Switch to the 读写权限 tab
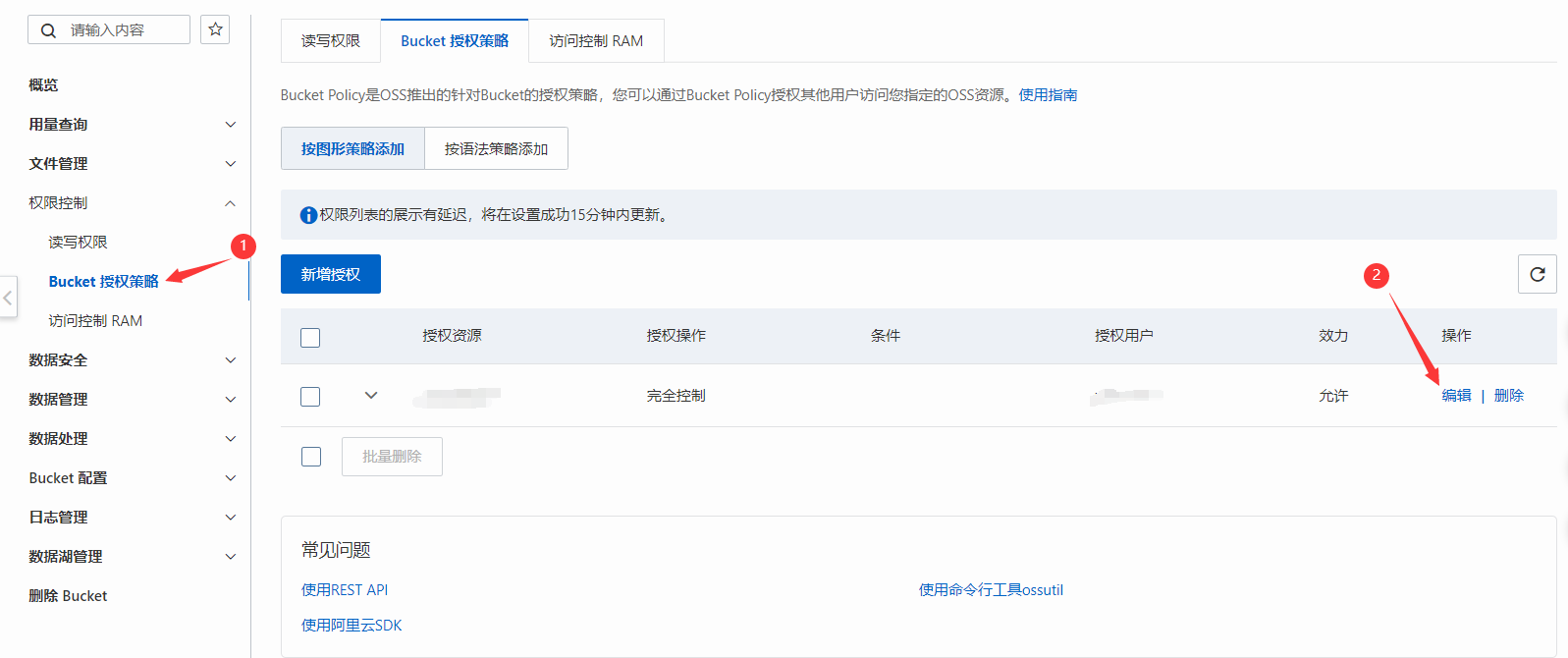The image size is (1568, 658). tap(330, 41)
